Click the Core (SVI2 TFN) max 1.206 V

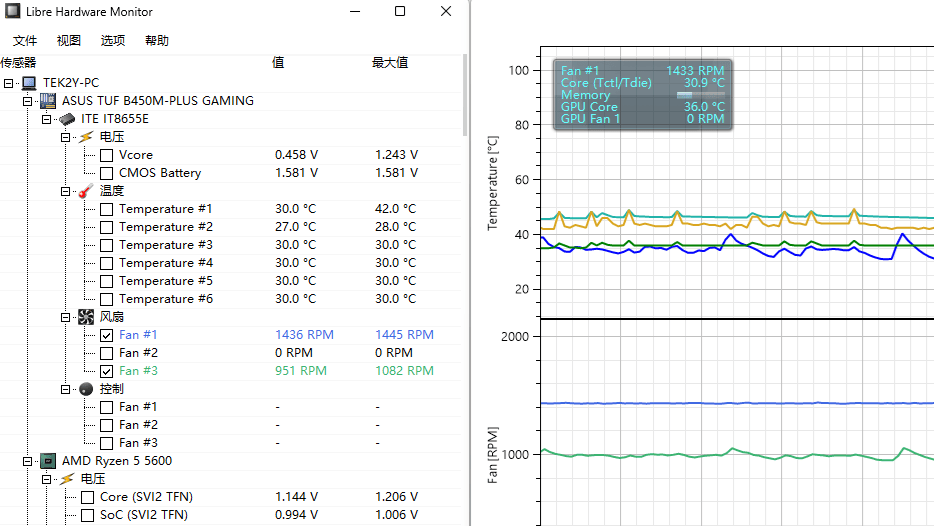coord(397,497)
